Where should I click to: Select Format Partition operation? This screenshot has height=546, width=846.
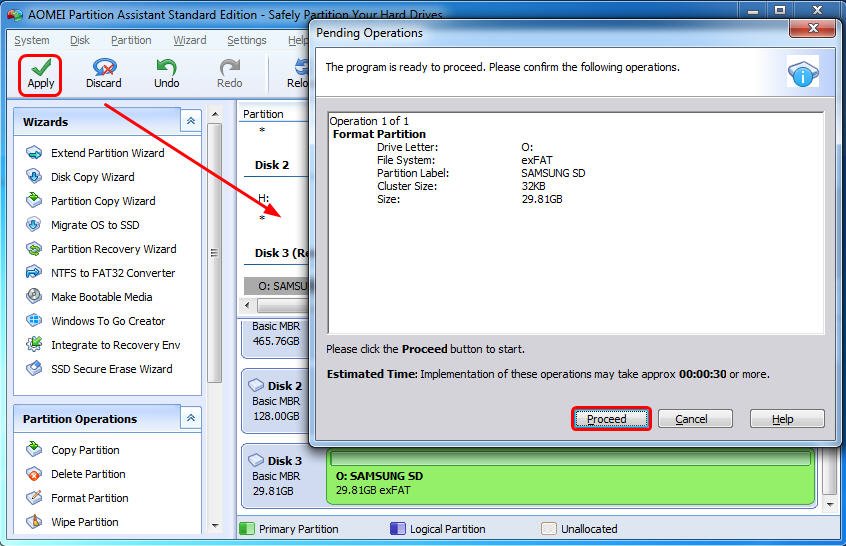[x=89, y=498]
